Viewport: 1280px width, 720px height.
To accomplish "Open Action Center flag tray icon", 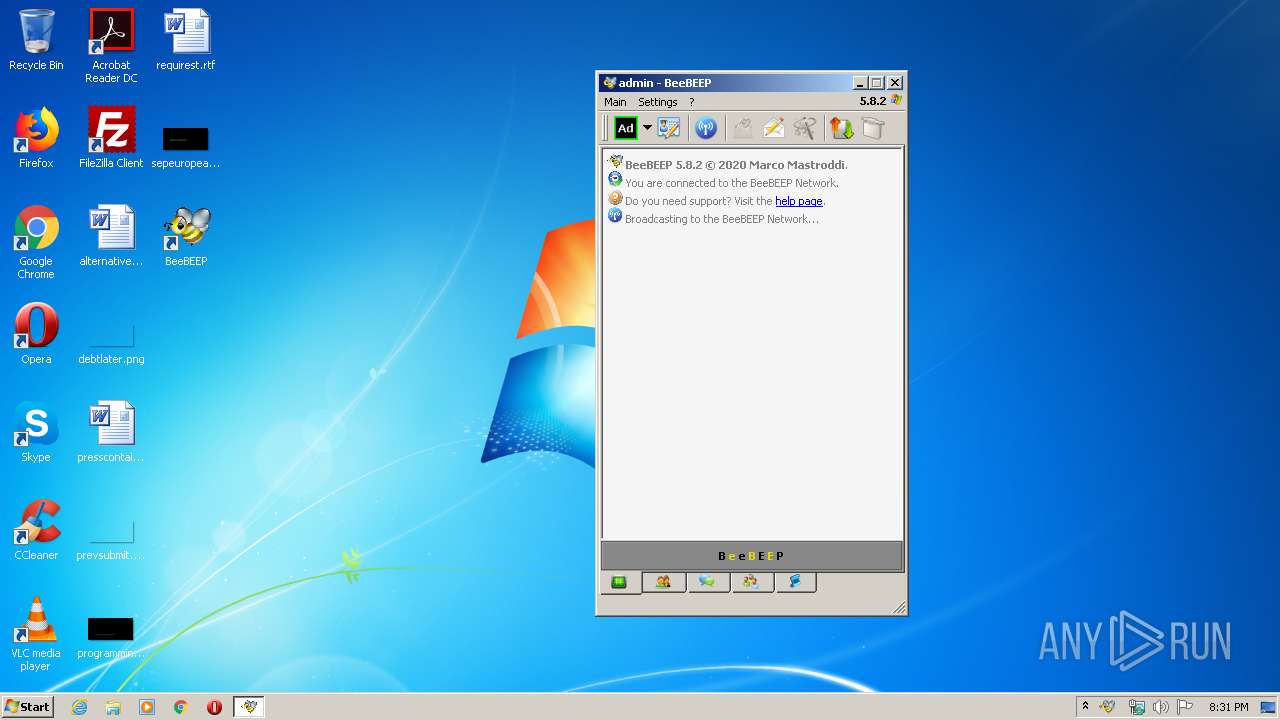I will [x=1185, y=707].
